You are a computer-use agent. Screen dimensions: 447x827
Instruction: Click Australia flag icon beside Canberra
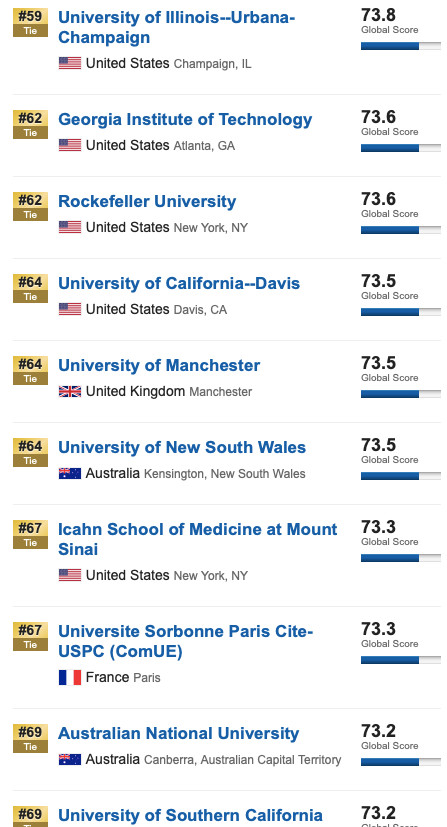70,759
